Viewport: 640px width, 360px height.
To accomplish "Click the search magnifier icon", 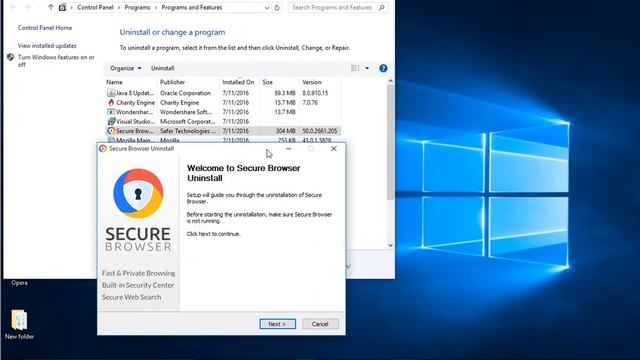I will tap(382, 7).
